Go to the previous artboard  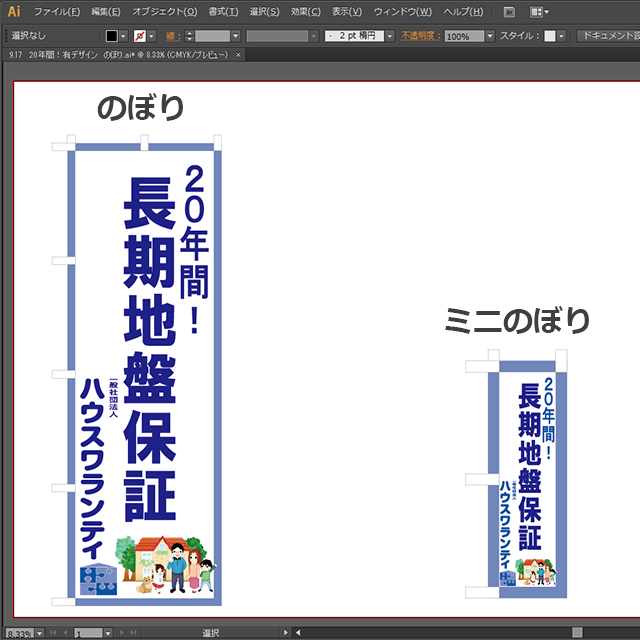(65, 633)
